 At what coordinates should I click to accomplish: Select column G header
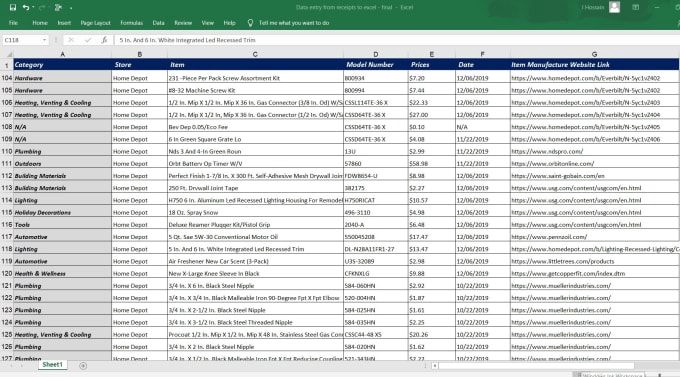[594, 54]
